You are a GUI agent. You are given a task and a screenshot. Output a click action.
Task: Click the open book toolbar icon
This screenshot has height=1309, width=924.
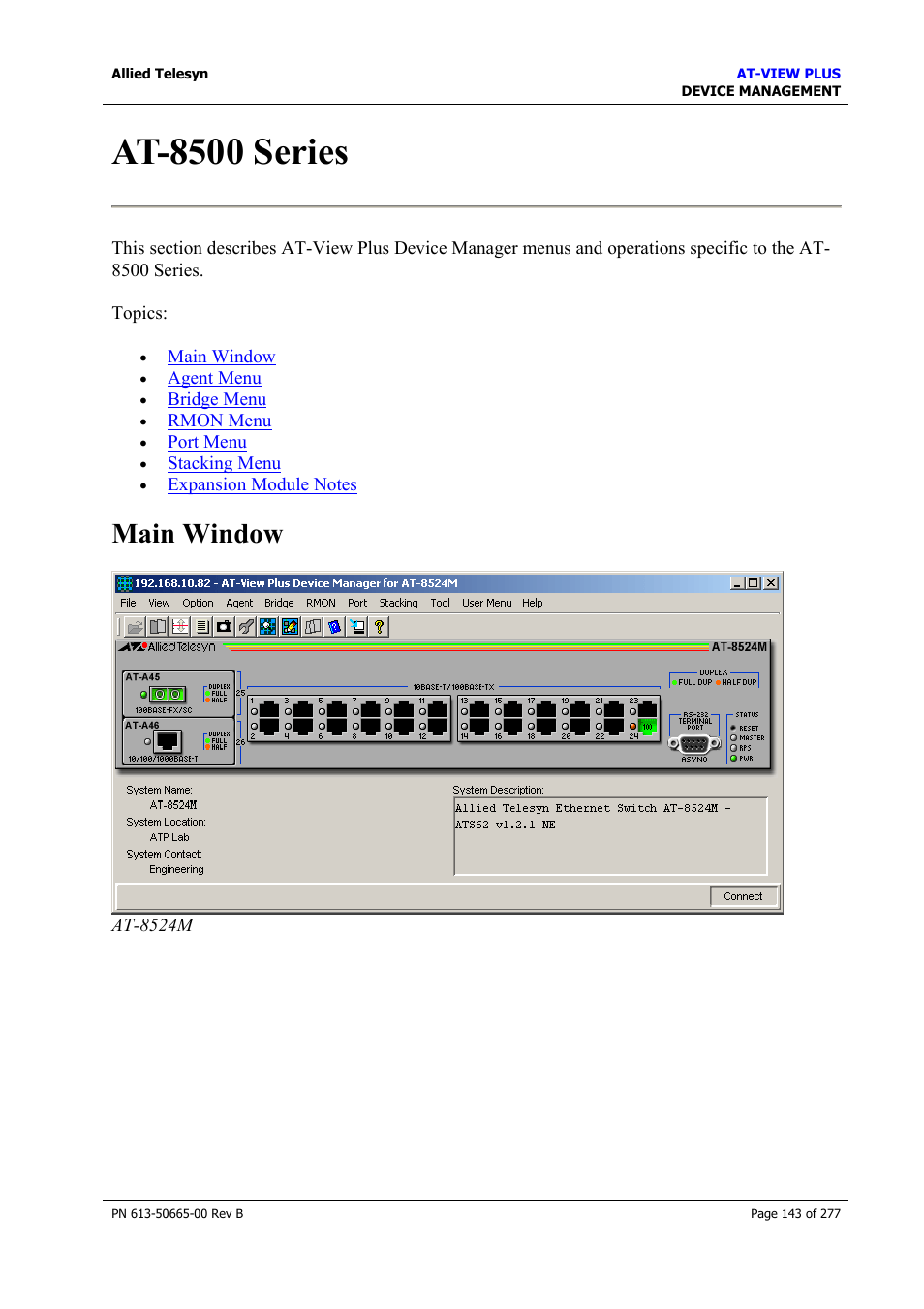coord(158,627)
